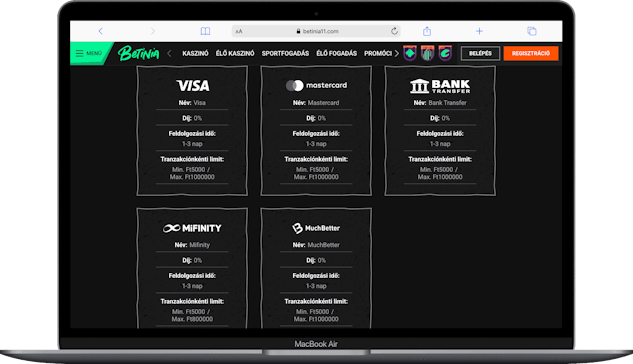Click the orange REGISZTRÁCIÓ button
Image resolution: width=633 pixels, height=364 pixels.
(531, 53)
